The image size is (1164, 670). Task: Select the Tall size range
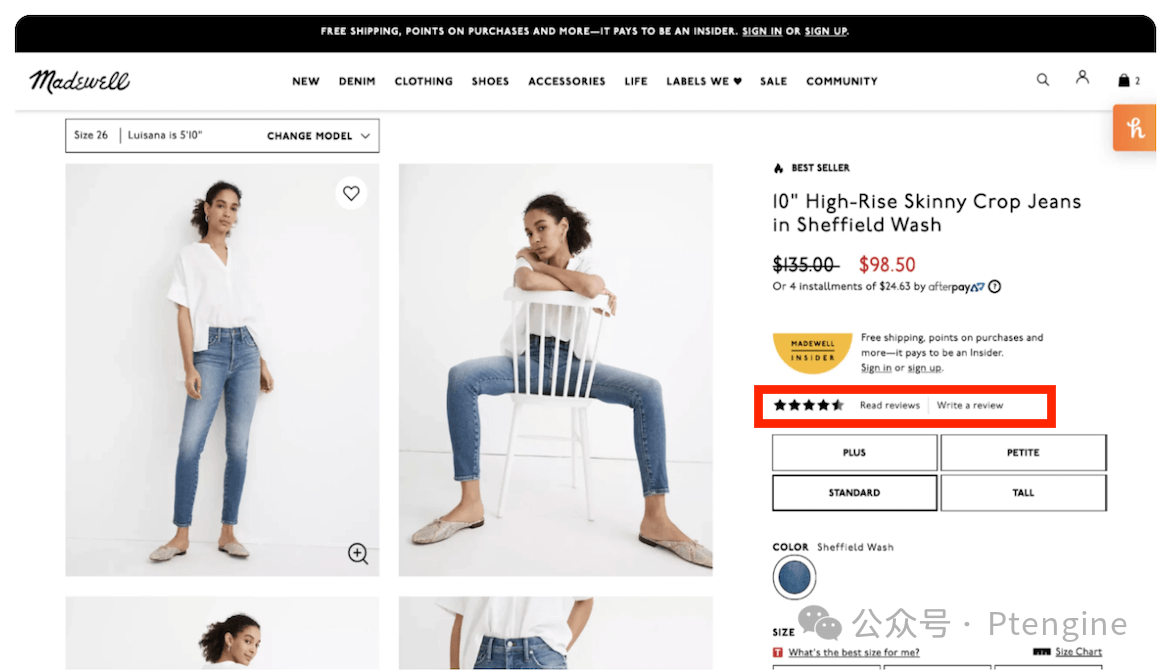click(1023, 493)
